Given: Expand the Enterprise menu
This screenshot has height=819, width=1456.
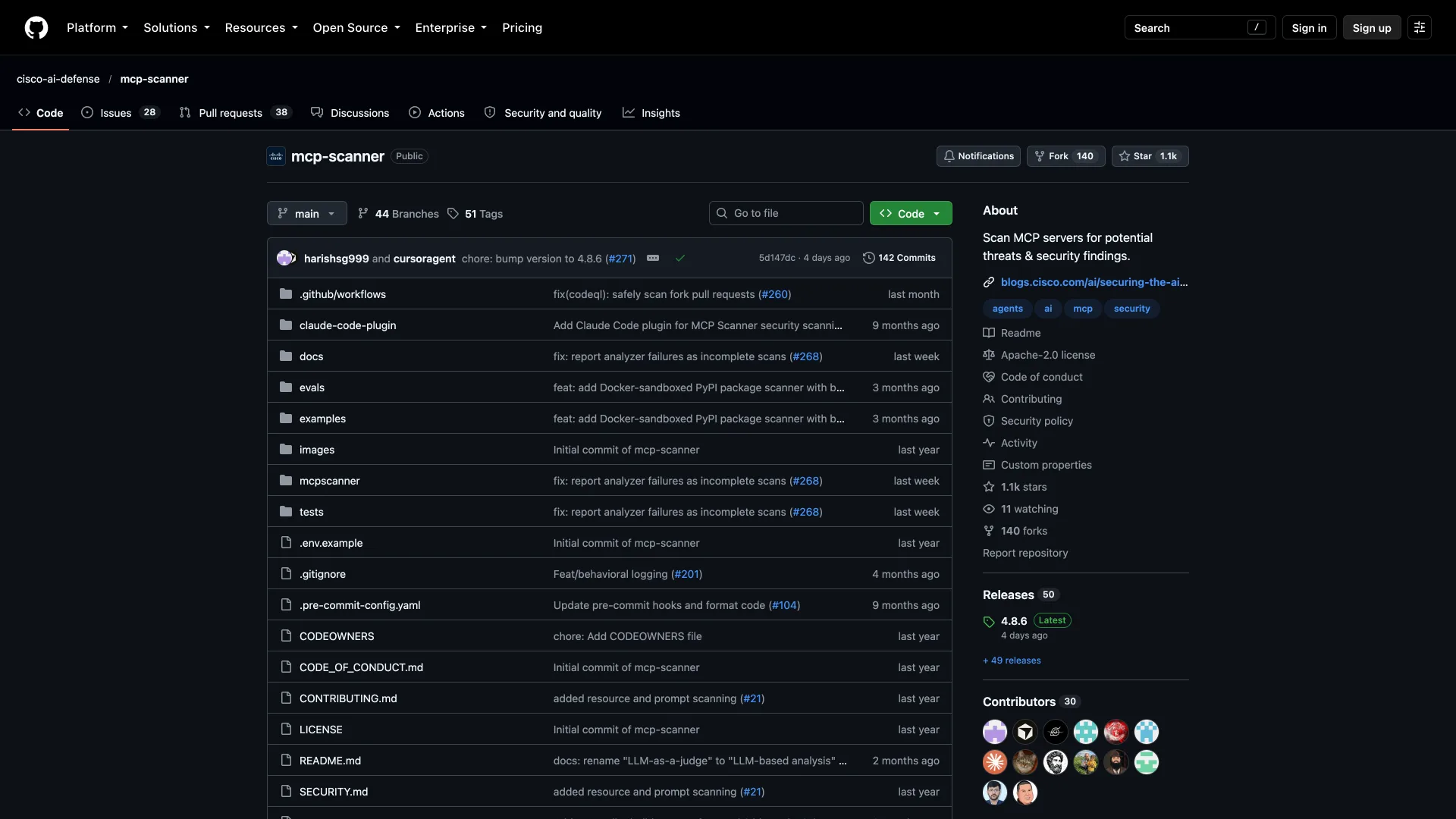Looking at the screenshot, I should 451,27.
